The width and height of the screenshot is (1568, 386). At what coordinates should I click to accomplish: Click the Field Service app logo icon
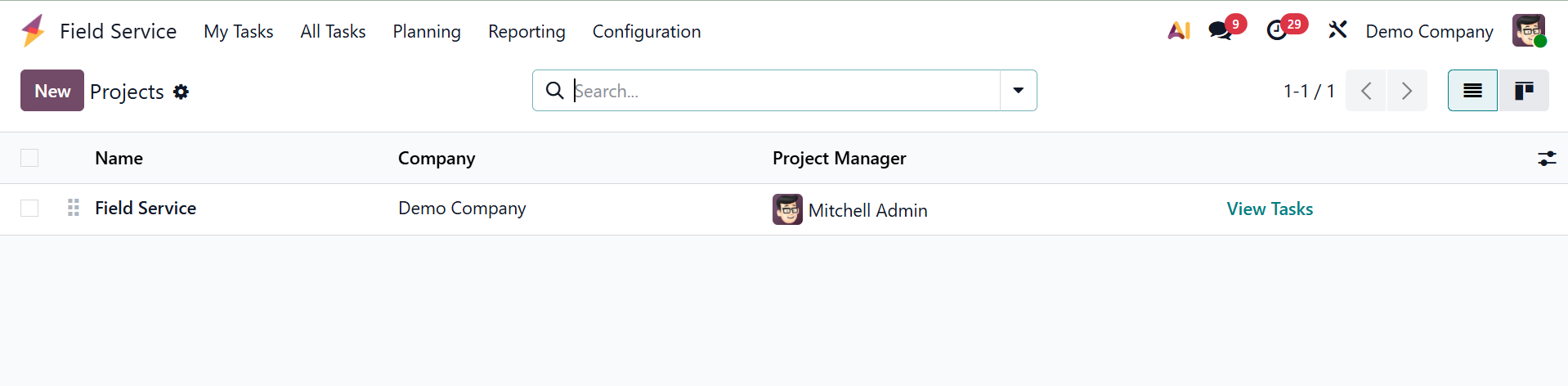tap(34, 31)
